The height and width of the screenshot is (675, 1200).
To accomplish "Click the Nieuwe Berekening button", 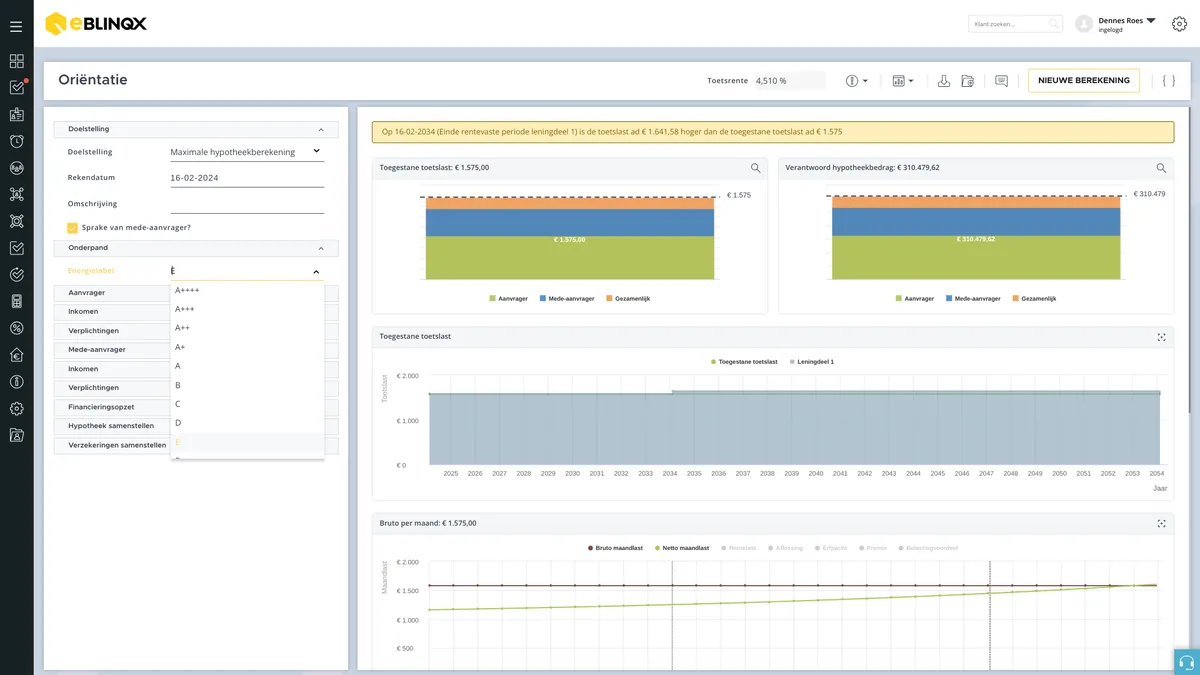I will (x=1084, y=81).
